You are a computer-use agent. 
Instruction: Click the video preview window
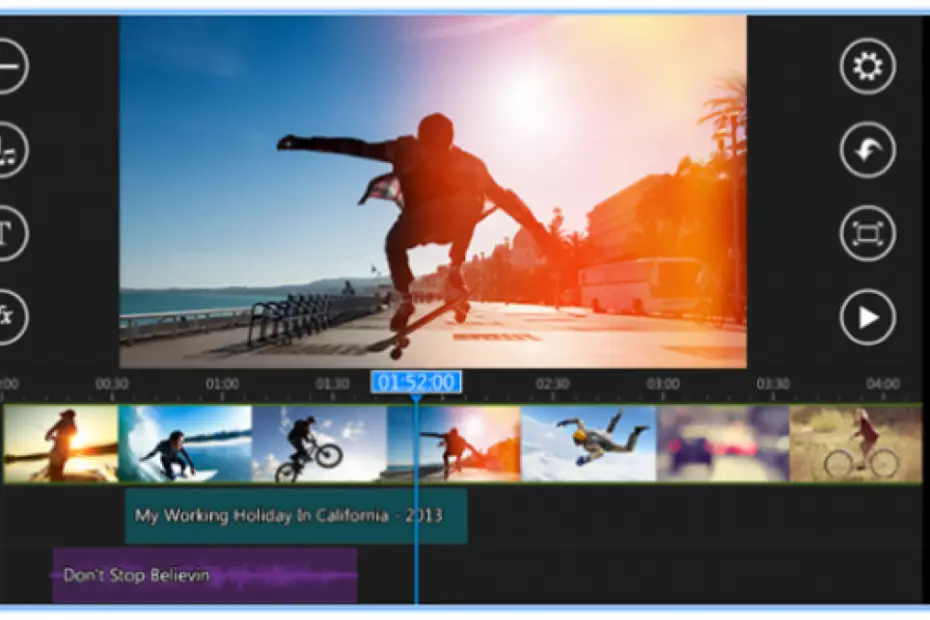(433, 192)
